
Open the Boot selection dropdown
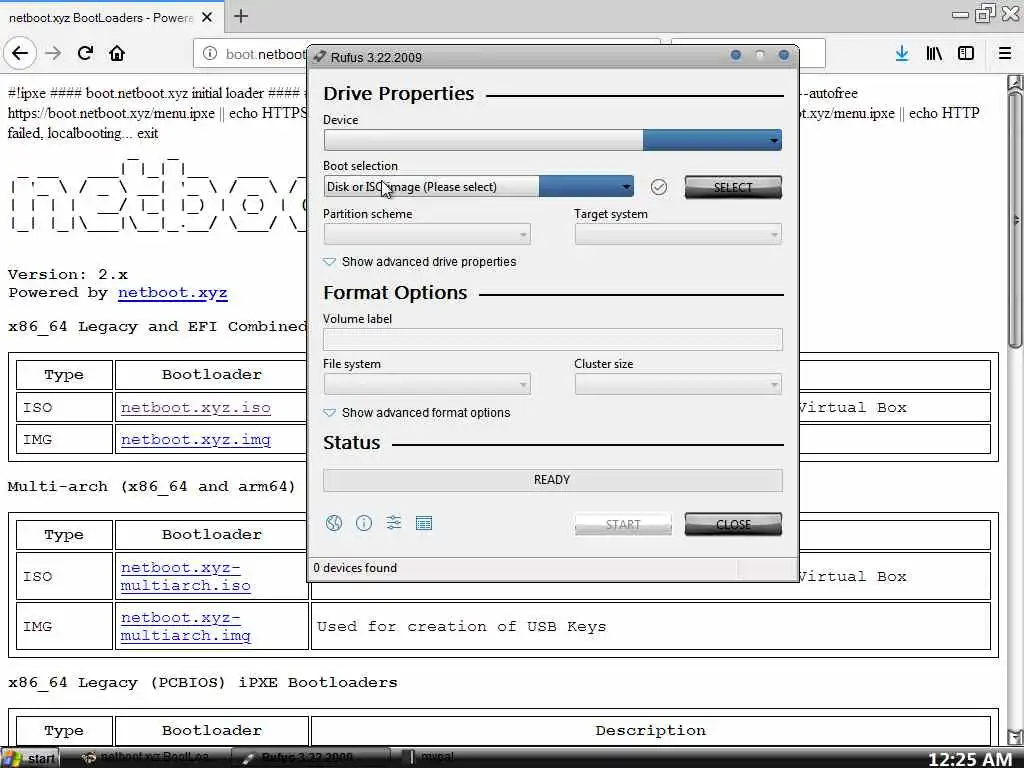pos(479,187)
